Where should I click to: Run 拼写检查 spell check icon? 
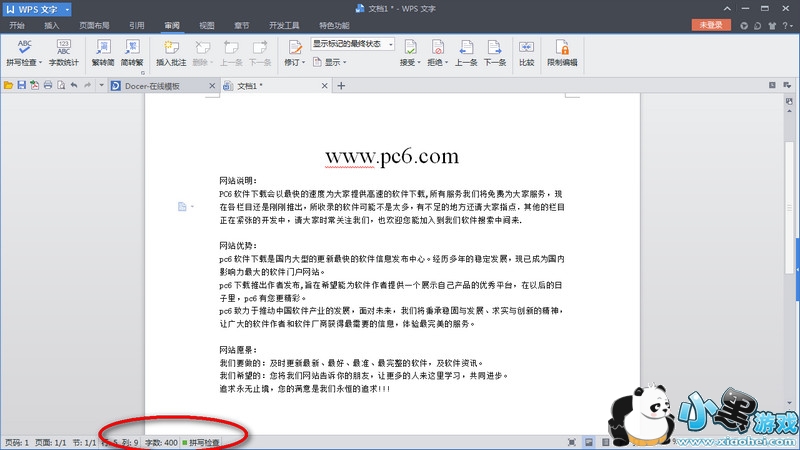(x=24, y=47)
